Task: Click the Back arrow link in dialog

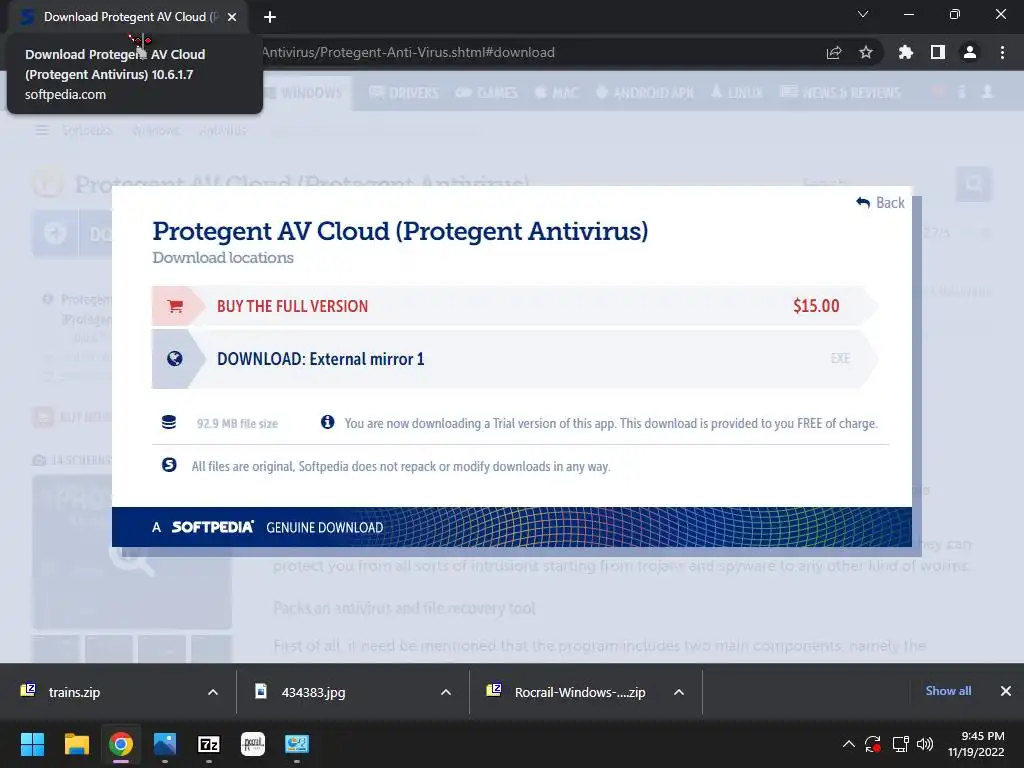Action: [880, 203]
